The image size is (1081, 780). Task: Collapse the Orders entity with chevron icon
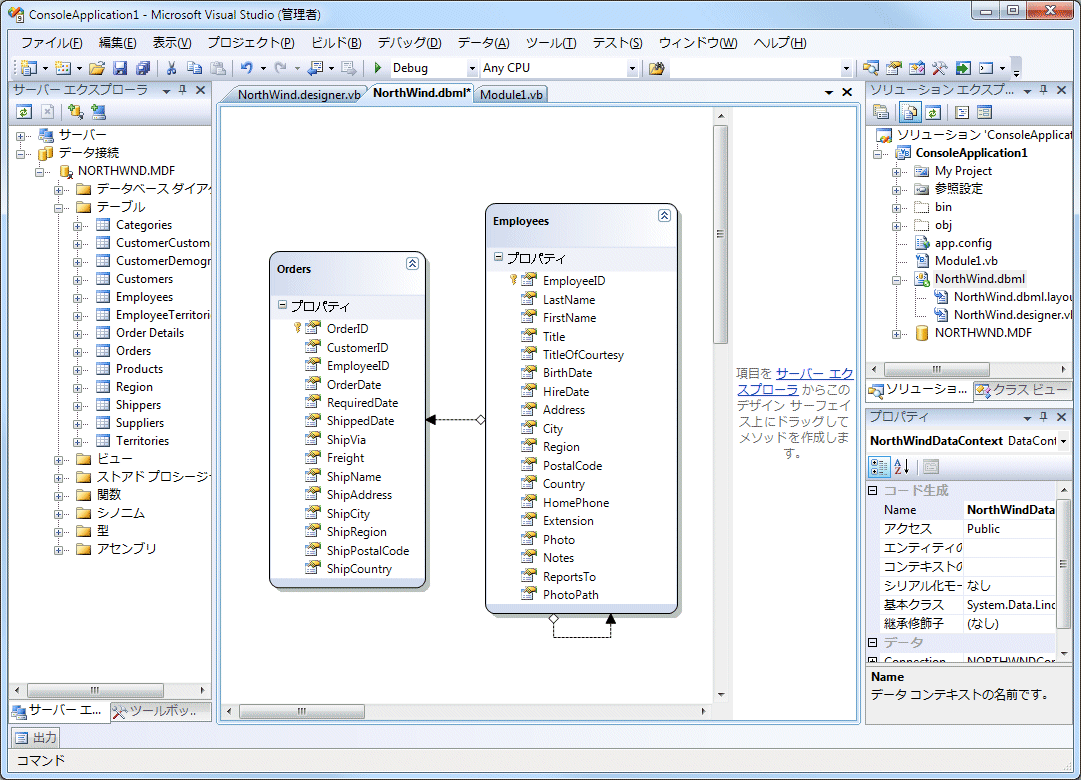click(412, 263)
